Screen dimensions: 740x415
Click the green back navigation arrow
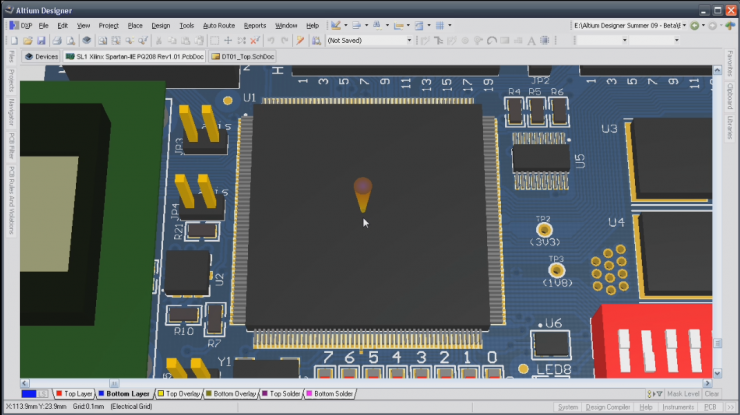(692, 25)
